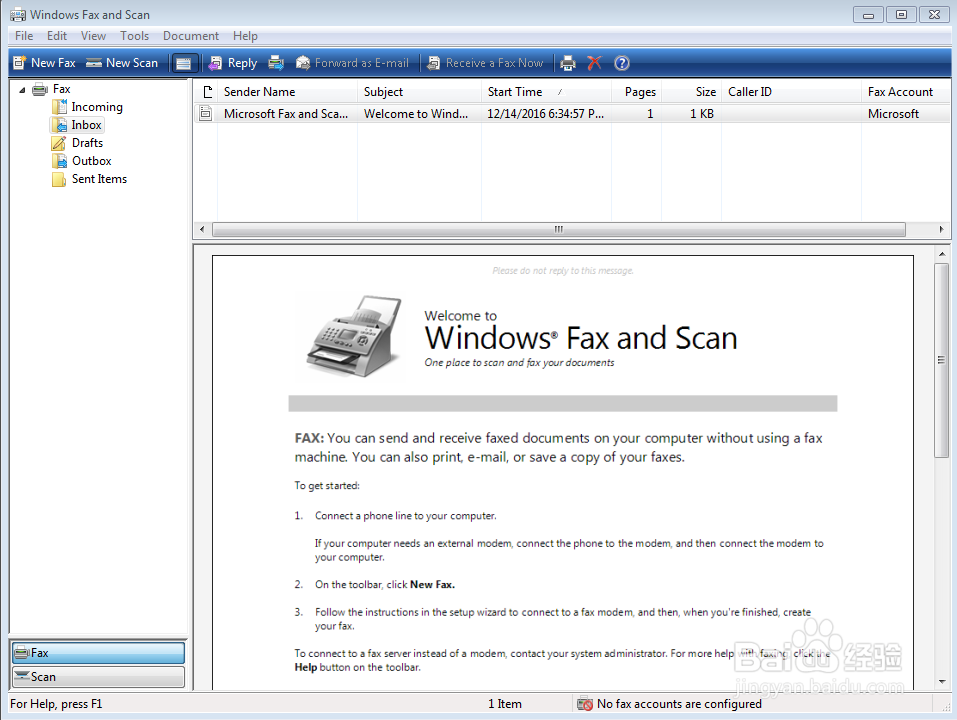Click the fax machine image in preview
Screen dimensions: 957x720
coord(354,336)
